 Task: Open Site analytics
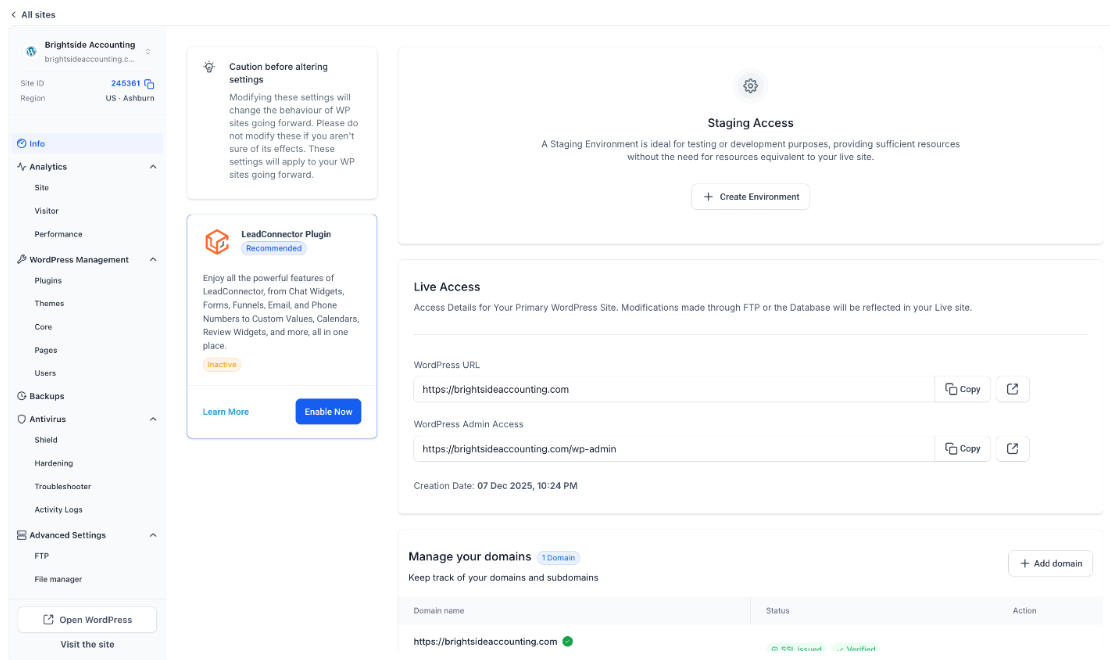42,188
